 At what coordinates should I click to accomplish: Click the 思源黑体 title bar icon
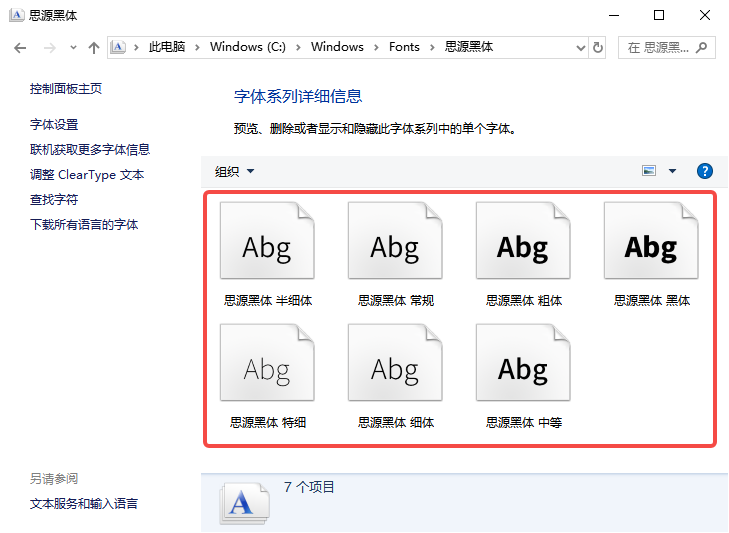[16, 15]
